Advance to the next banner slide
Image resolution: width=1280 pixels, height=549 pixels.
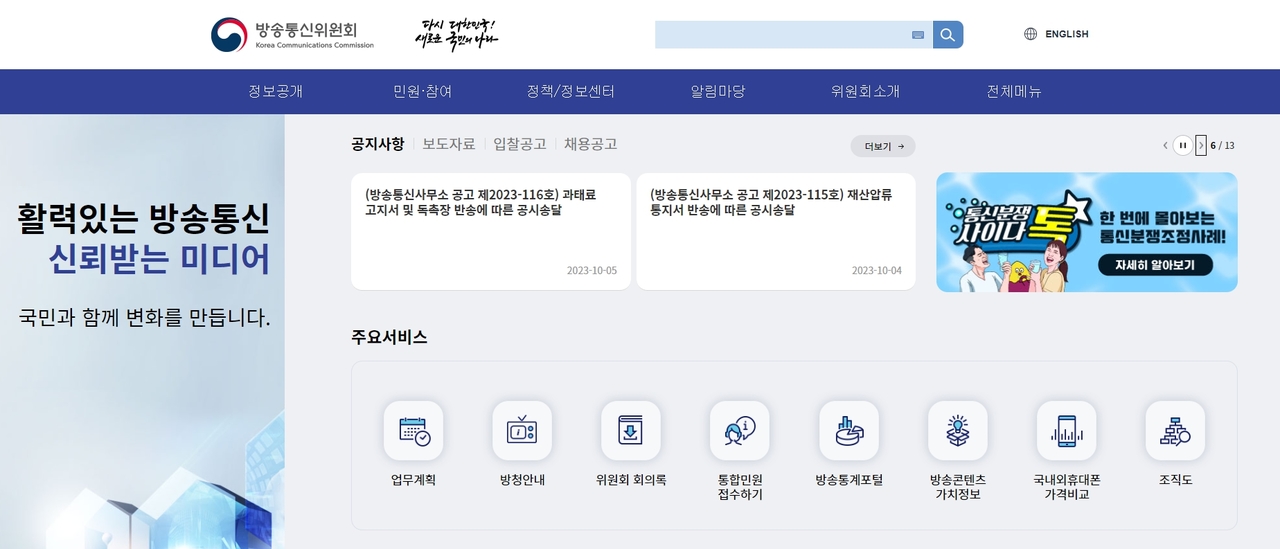point(1201,145)
